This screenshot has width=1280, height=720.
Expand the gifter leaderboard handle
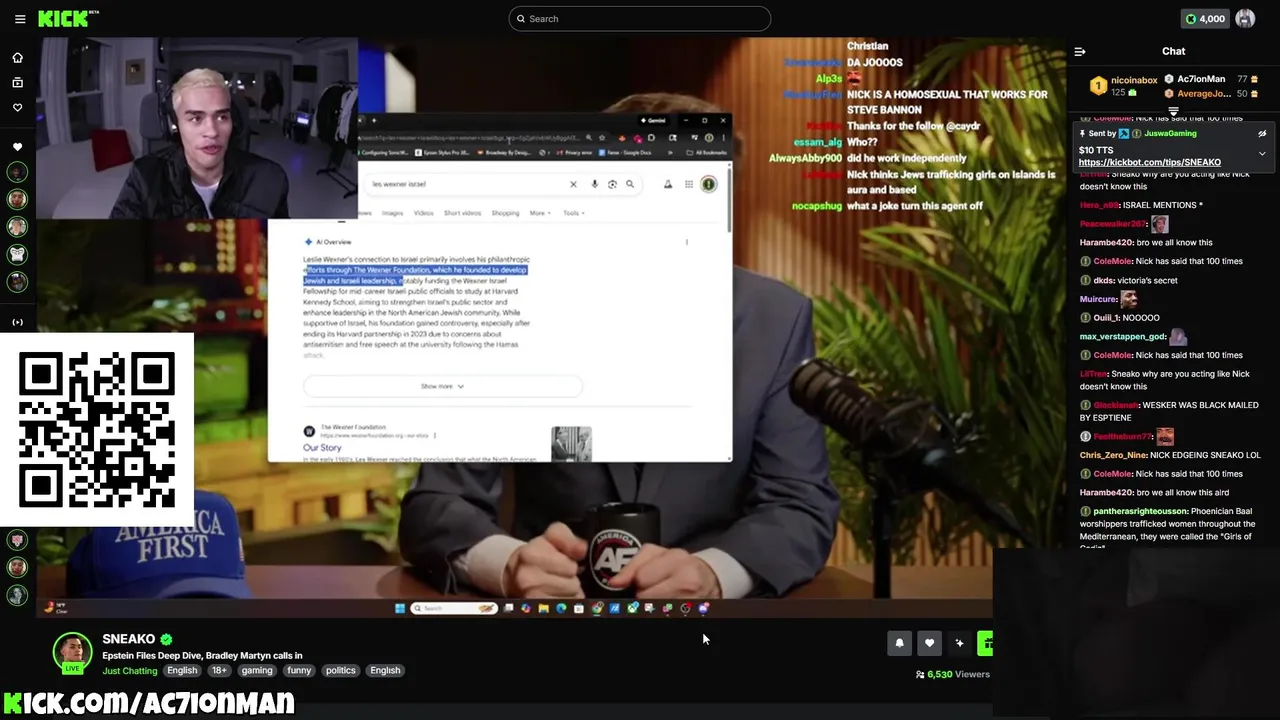click(x=1173, y=111)
